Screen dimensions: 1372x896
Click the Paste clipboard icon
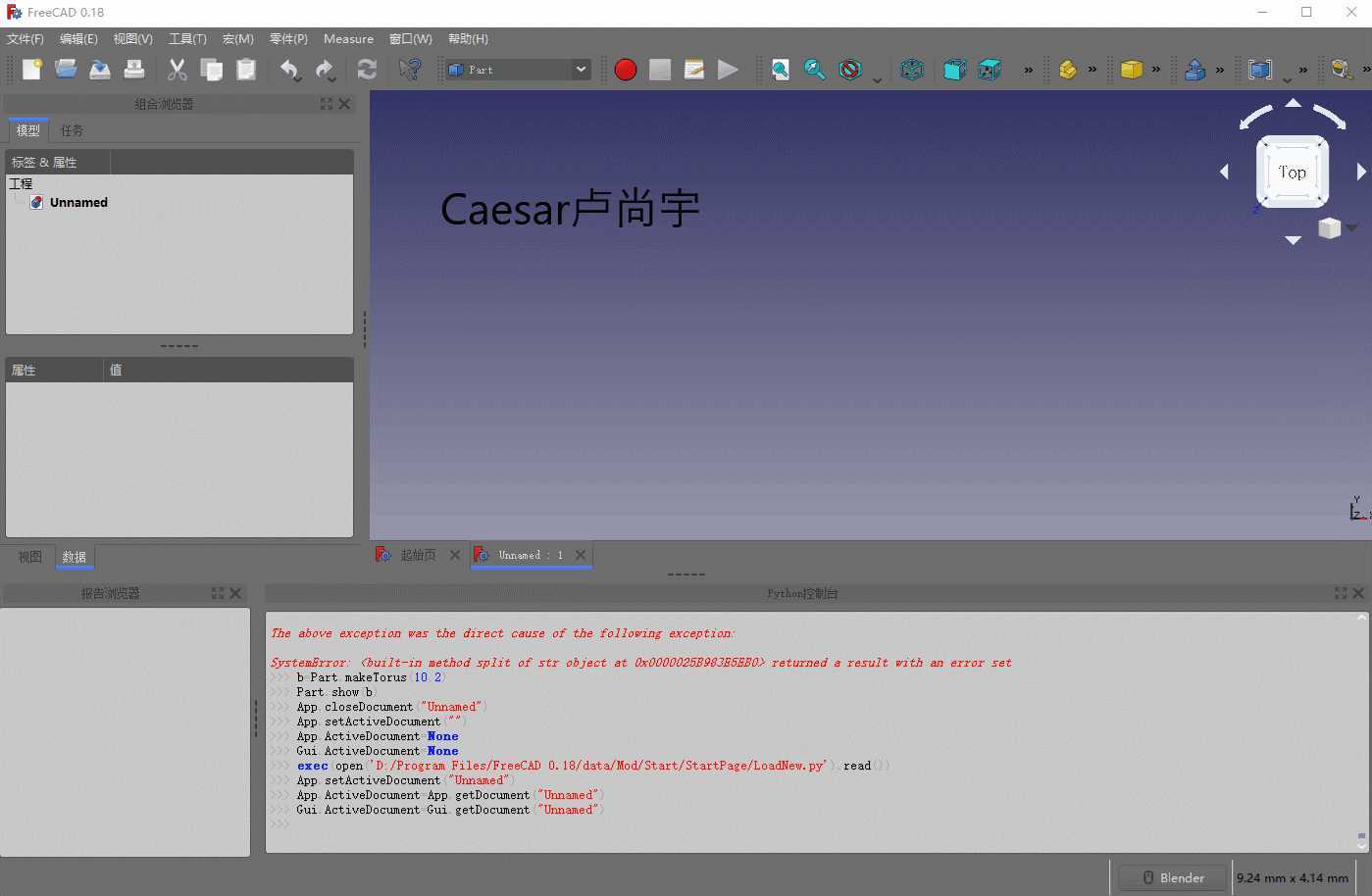[246, 70]
